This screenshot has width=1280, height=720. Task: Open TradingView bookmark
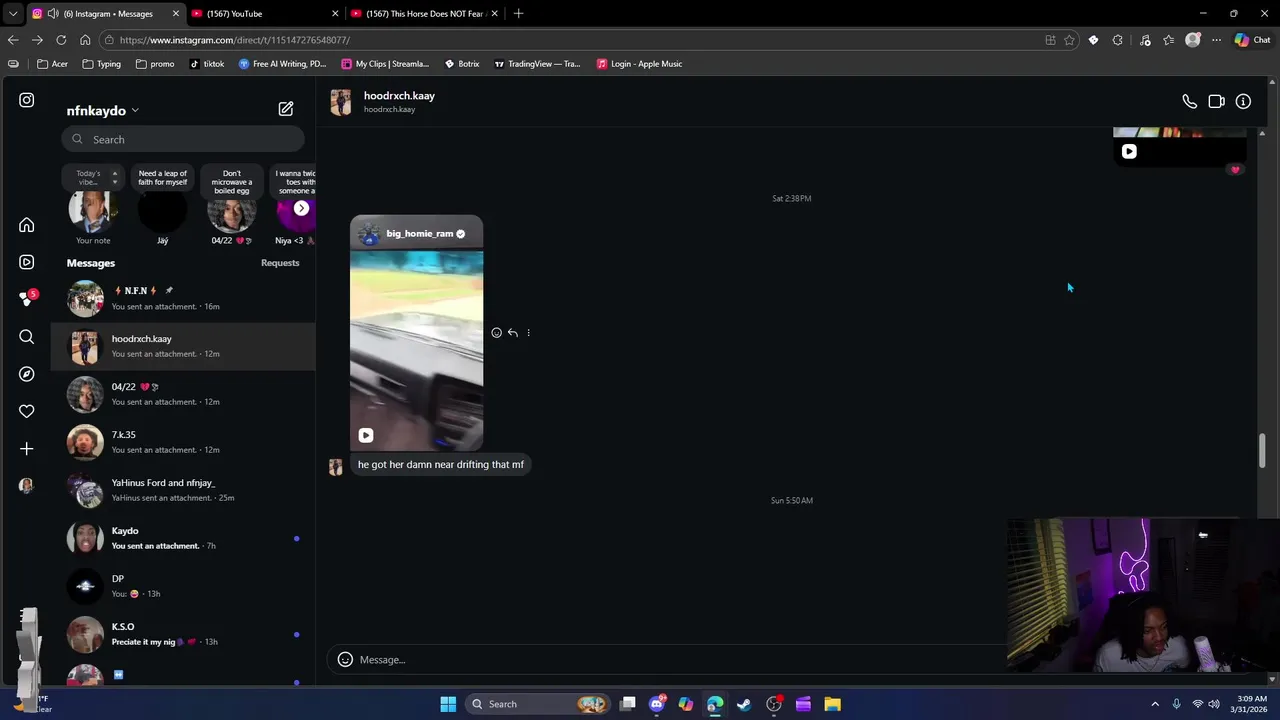click(x=537, y=64)
